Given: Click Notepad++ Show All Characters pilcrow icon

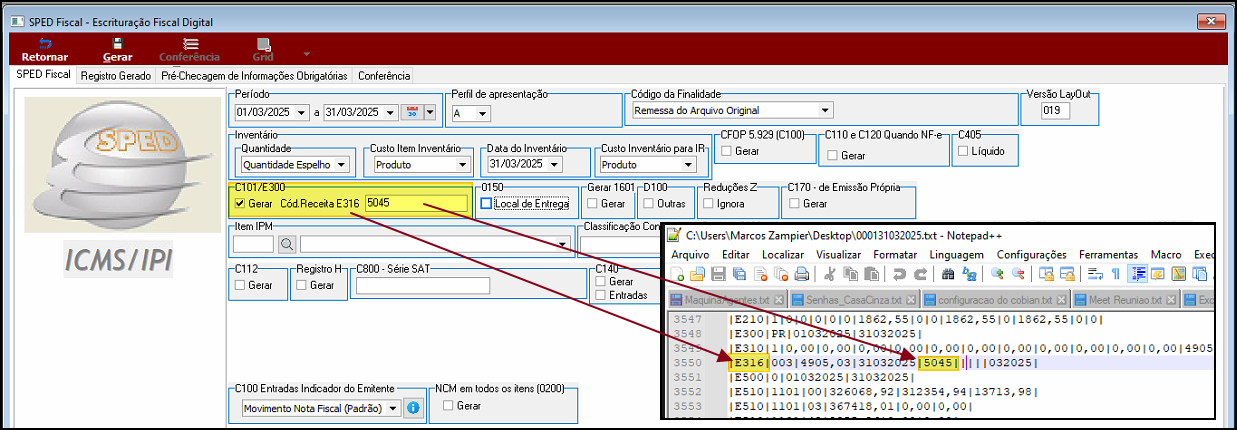Looking at the screenshot, I should point(1115,273).
